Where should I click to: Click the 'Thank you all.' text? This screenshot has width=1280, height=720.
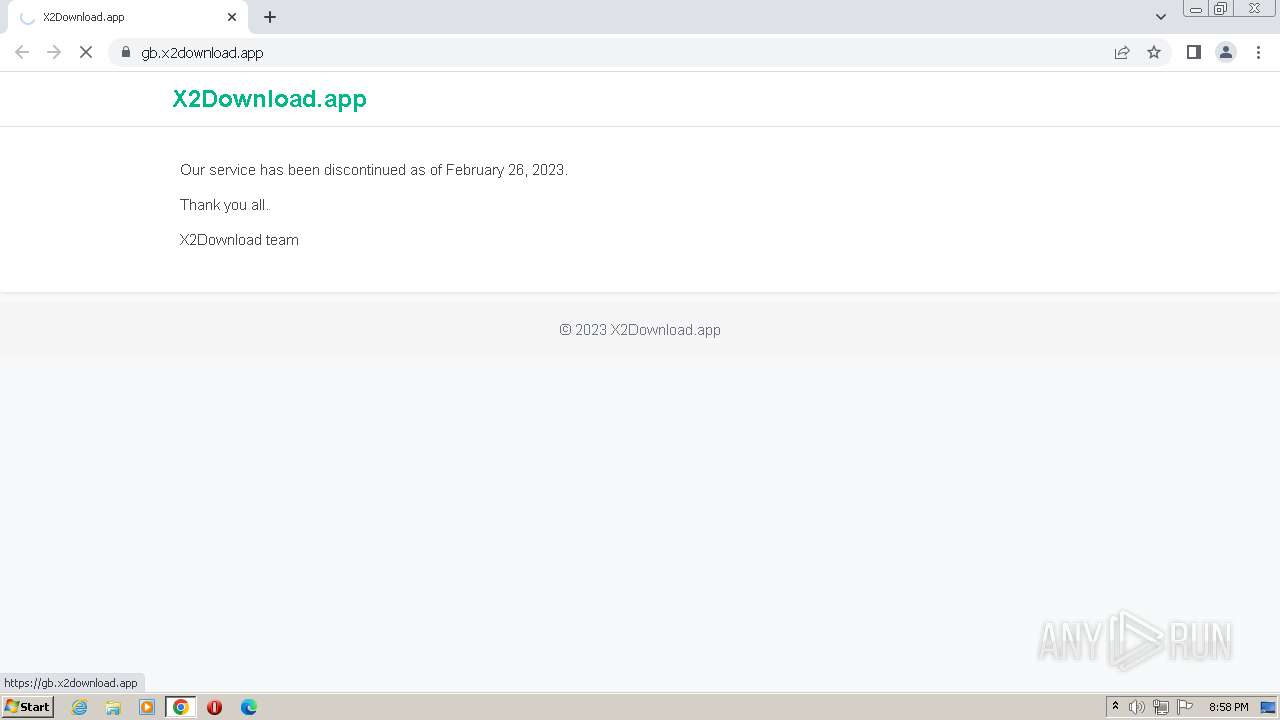click(x=224, y=205)
